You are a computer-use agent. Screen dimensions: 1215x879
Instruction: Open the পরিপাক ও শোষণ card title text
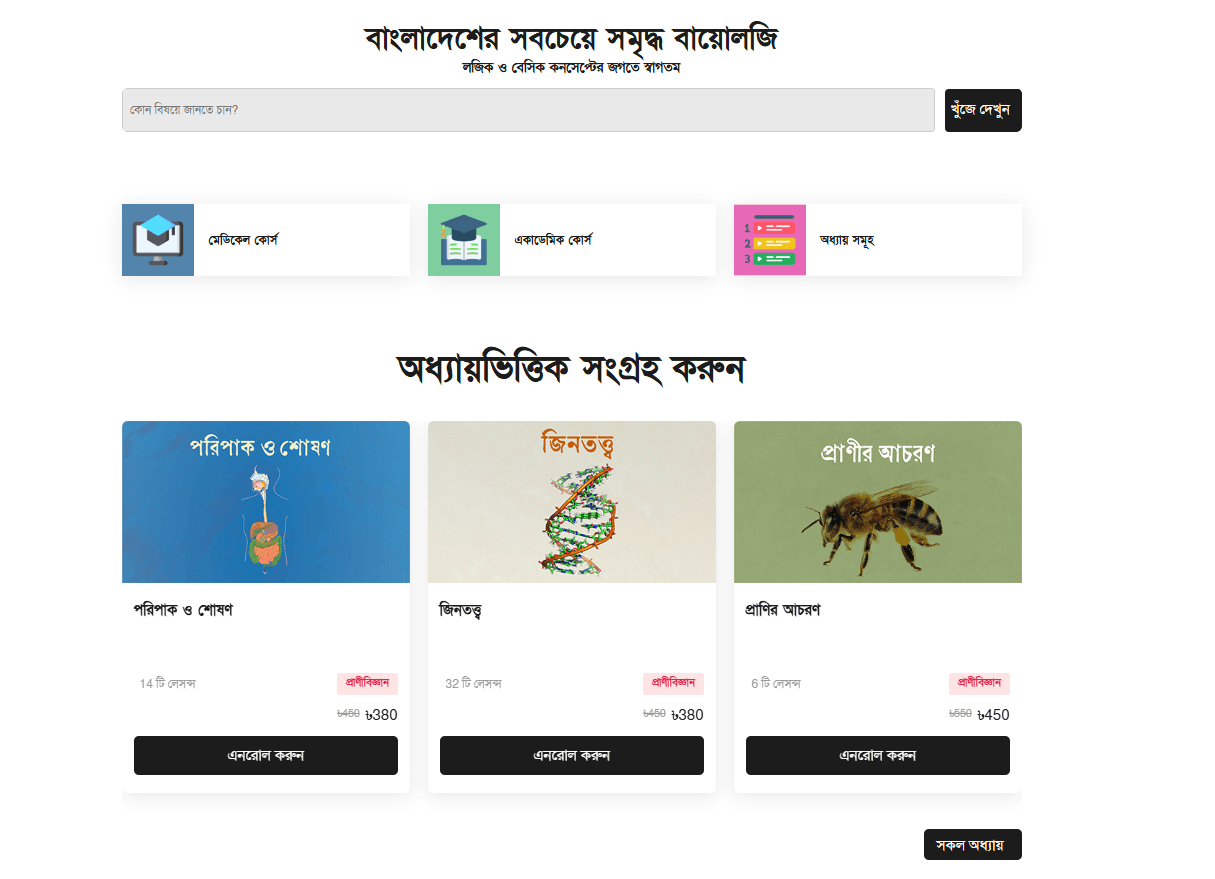183,610
